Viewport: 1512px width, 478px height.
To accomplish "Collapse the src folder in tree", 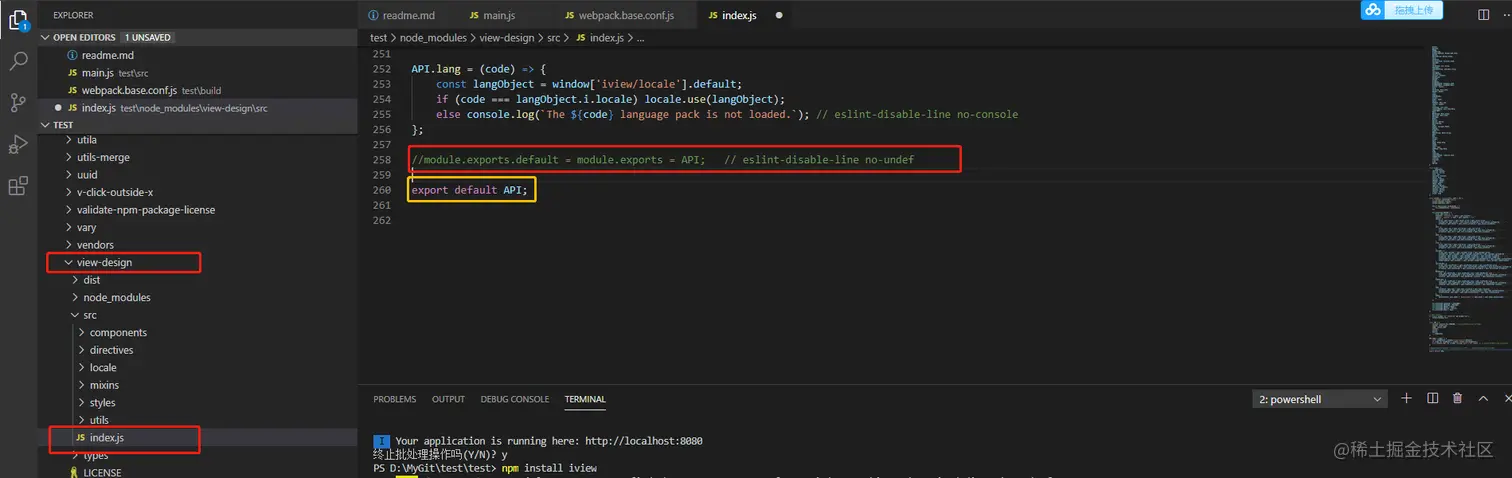I will coord(75,315).
